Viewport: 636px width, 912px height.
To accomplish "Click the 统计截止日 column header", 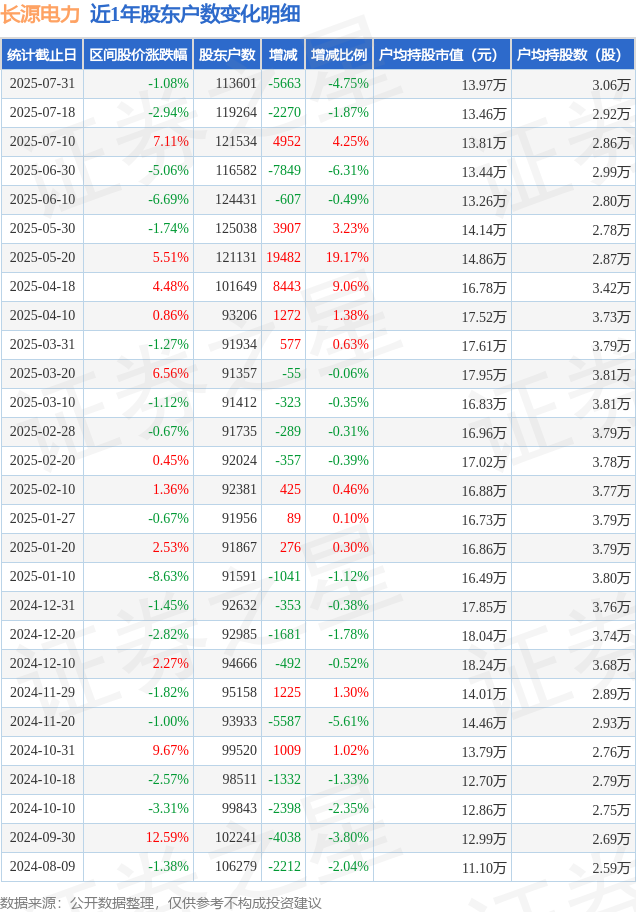I will [x=42, y=55].
